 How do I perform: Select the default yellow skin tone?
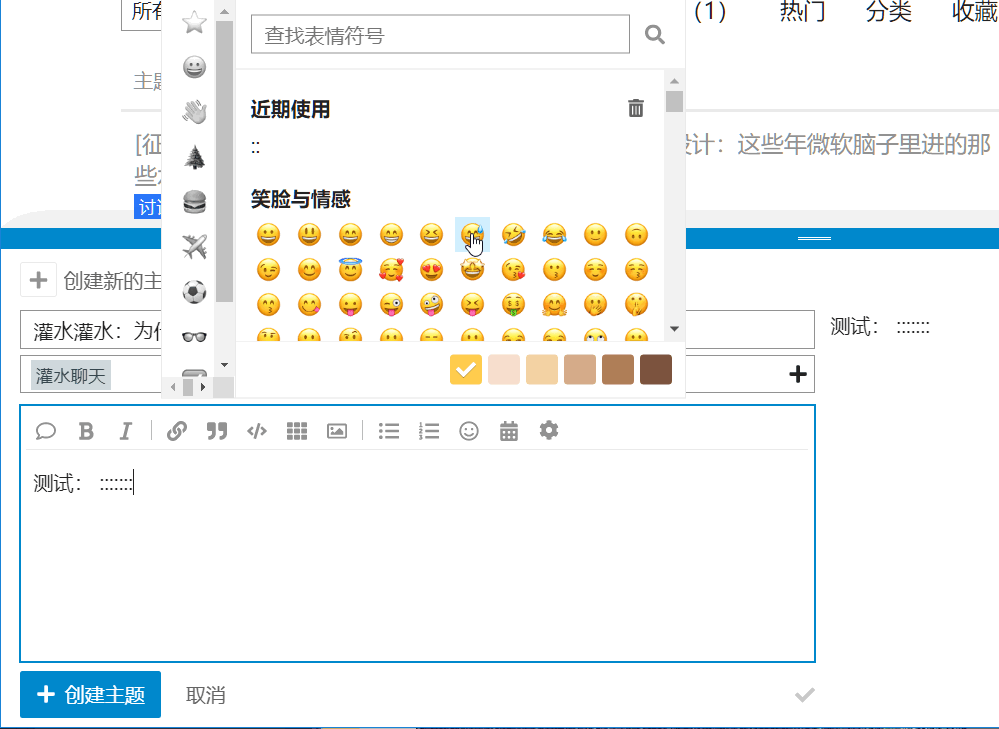point(466,369)
